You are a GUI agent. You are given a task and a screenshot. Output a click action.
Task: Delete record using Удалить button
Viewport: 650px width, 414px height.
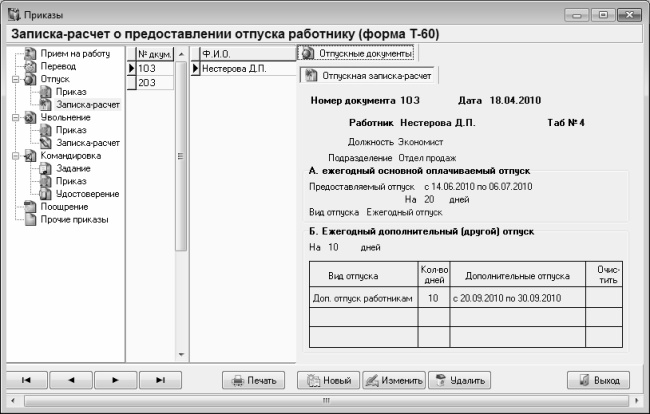click(x=460, y=380)
